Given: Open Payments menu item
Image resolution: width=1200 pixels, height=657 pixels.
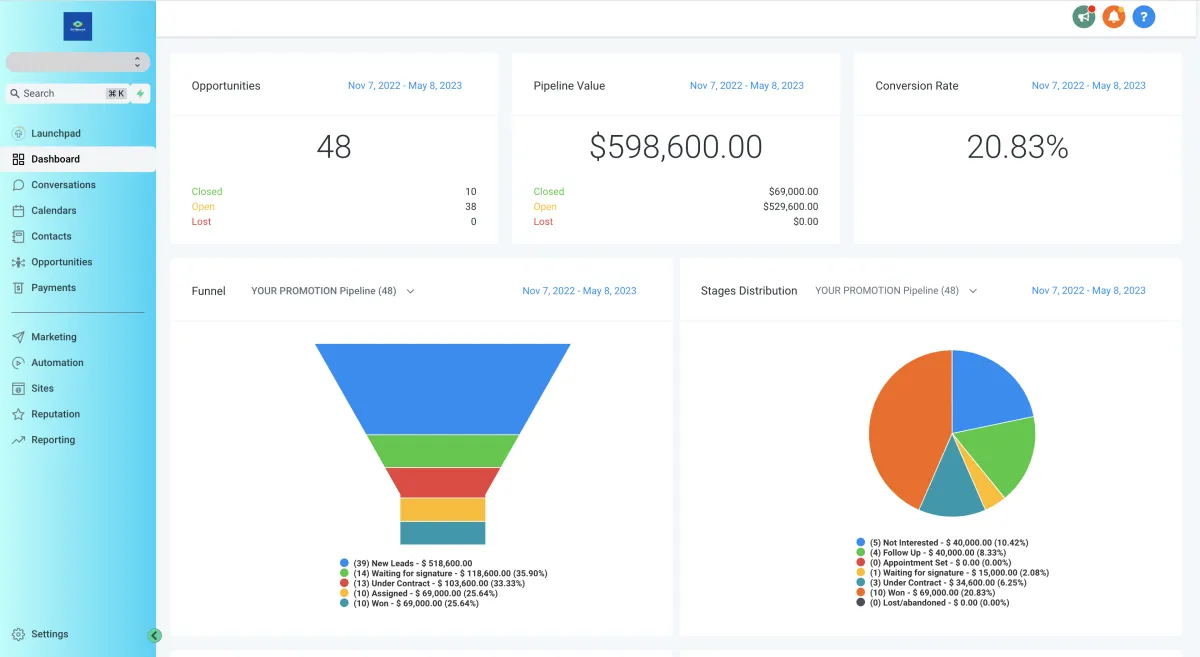Looking at the screenshot, I should [x=53, y=288].
